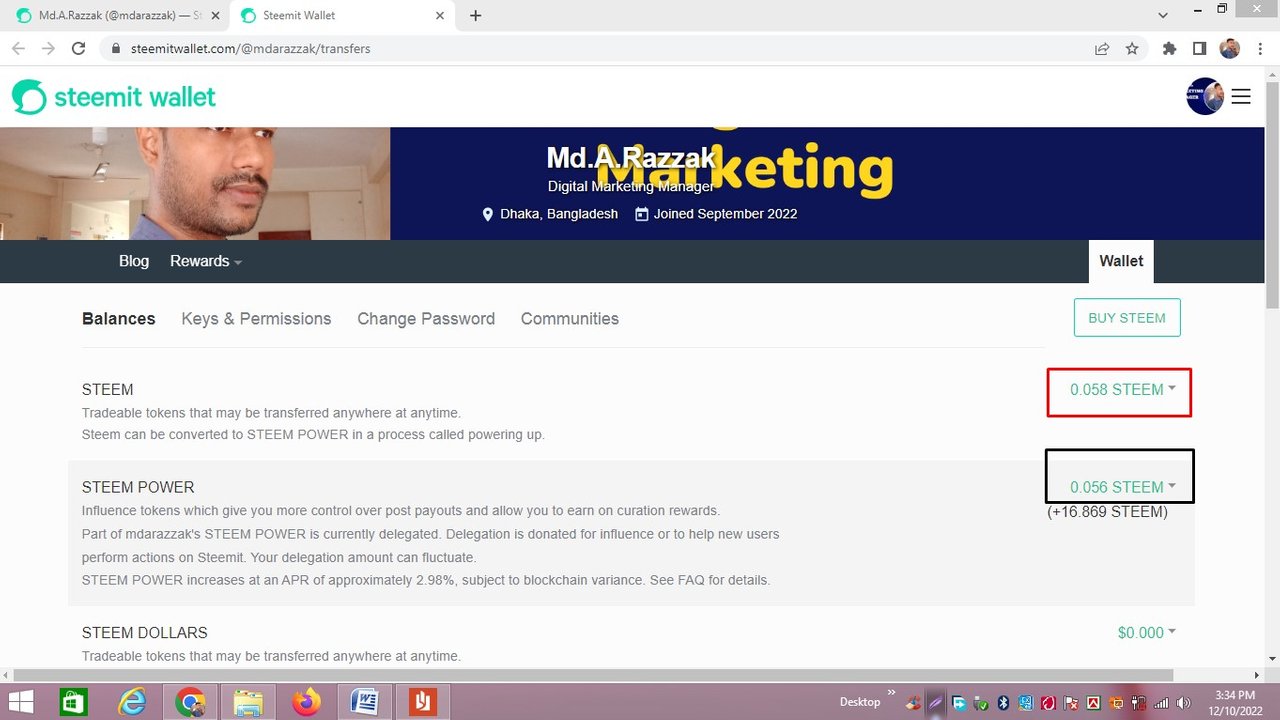This screenshot has width=1280, height=720.
Task: Open the hamburger menu in the header
Action: click(1241, 97)
